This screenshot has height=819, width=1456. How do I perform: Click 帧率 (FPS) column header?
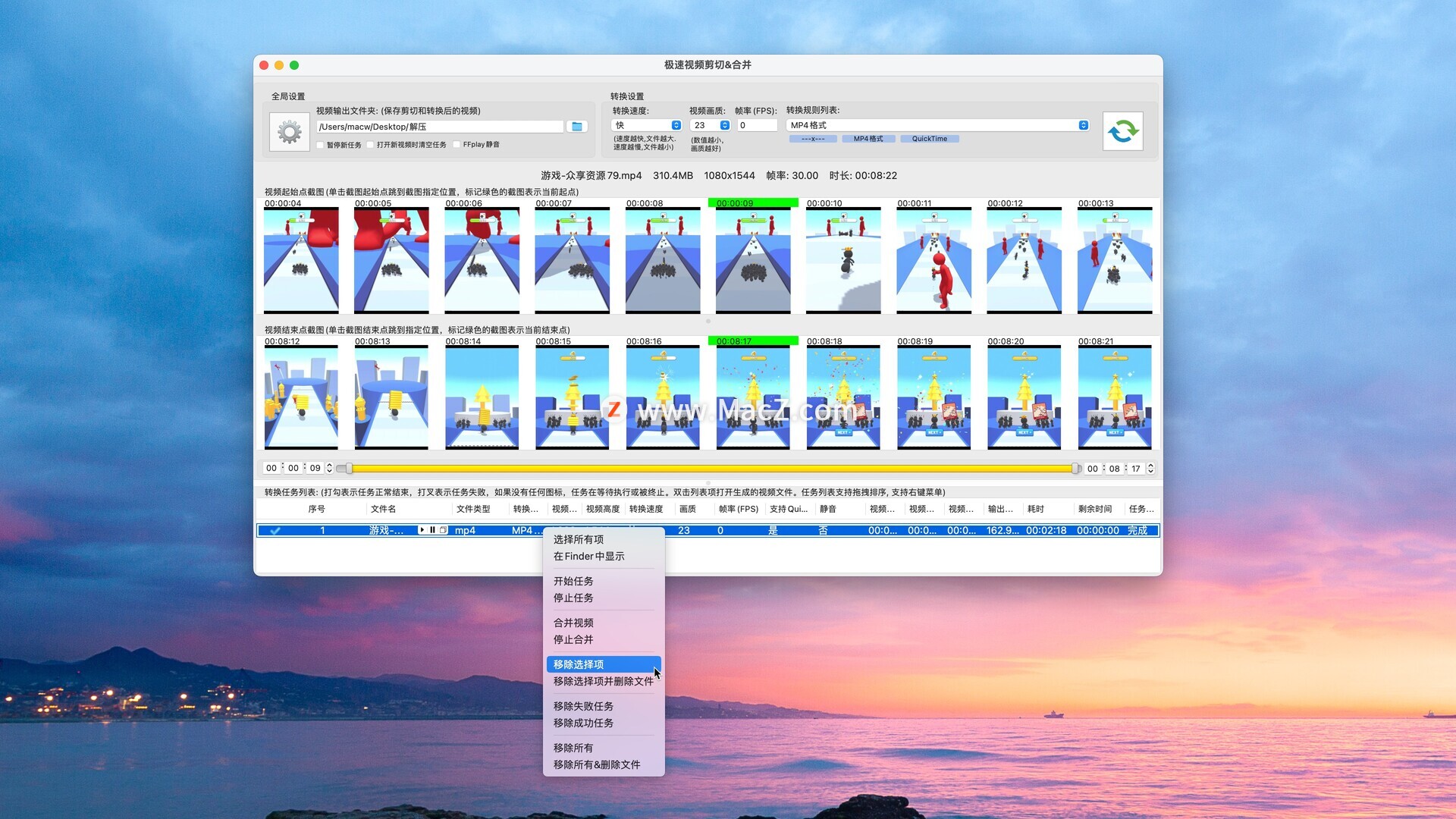coord(739,509)
